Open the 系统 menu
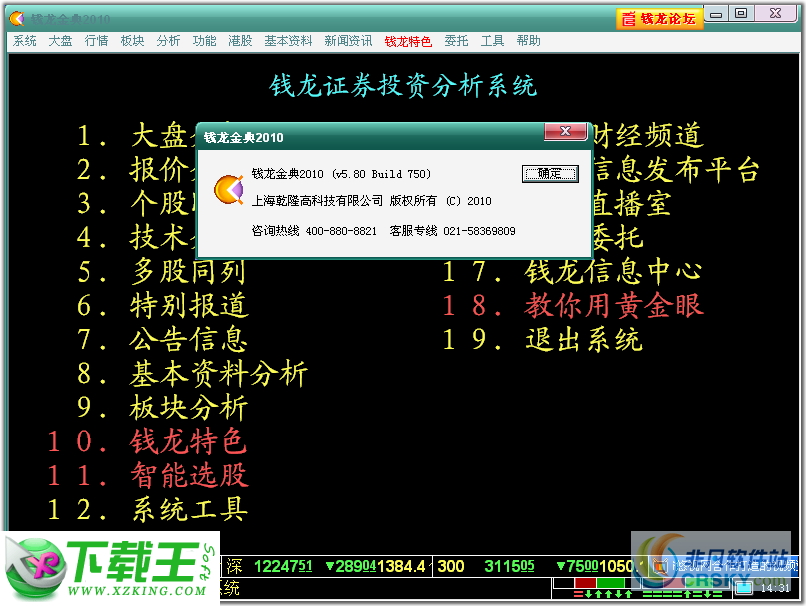 (x=25, y=41)
